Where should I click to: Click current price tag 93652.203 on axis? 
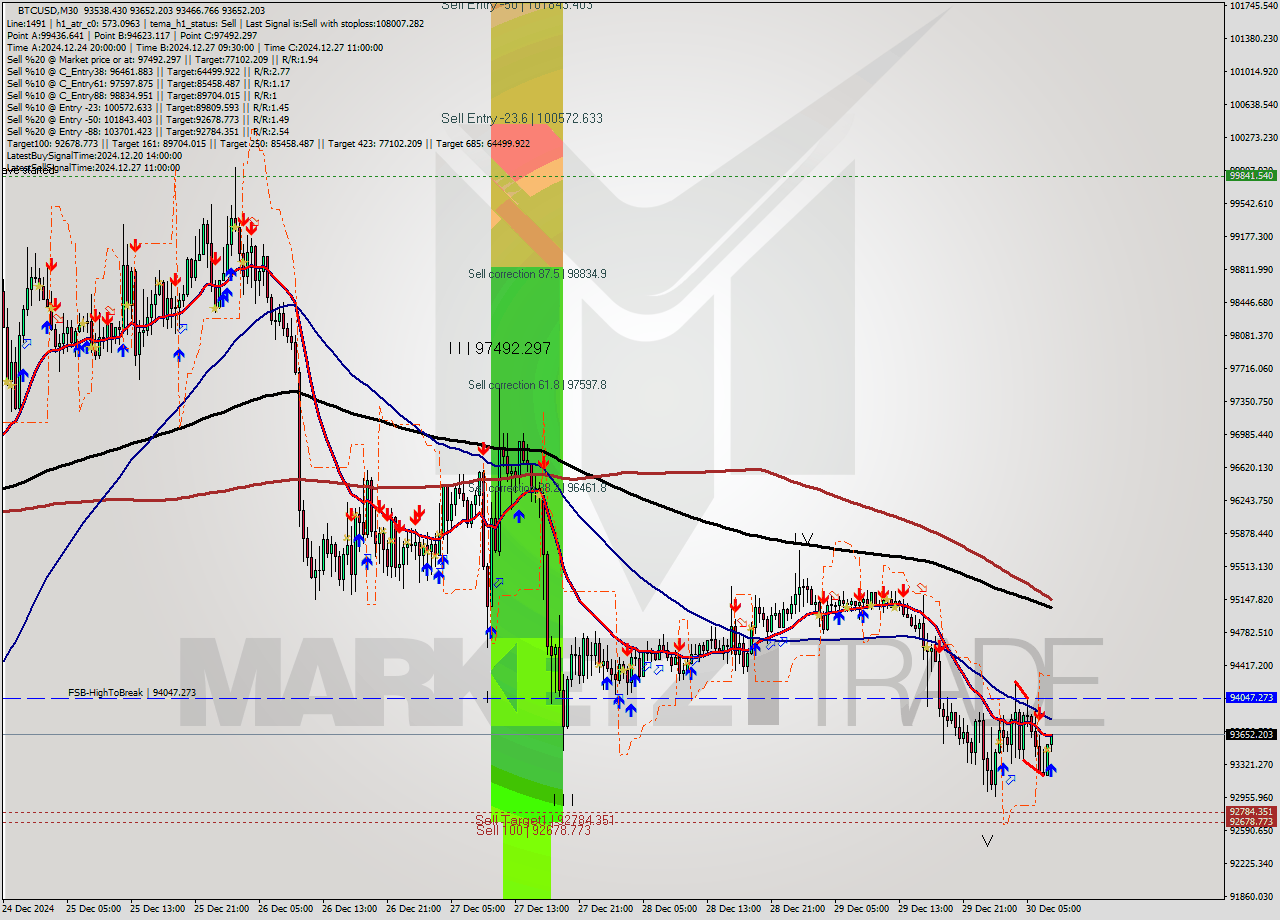tap(1251, 734)
